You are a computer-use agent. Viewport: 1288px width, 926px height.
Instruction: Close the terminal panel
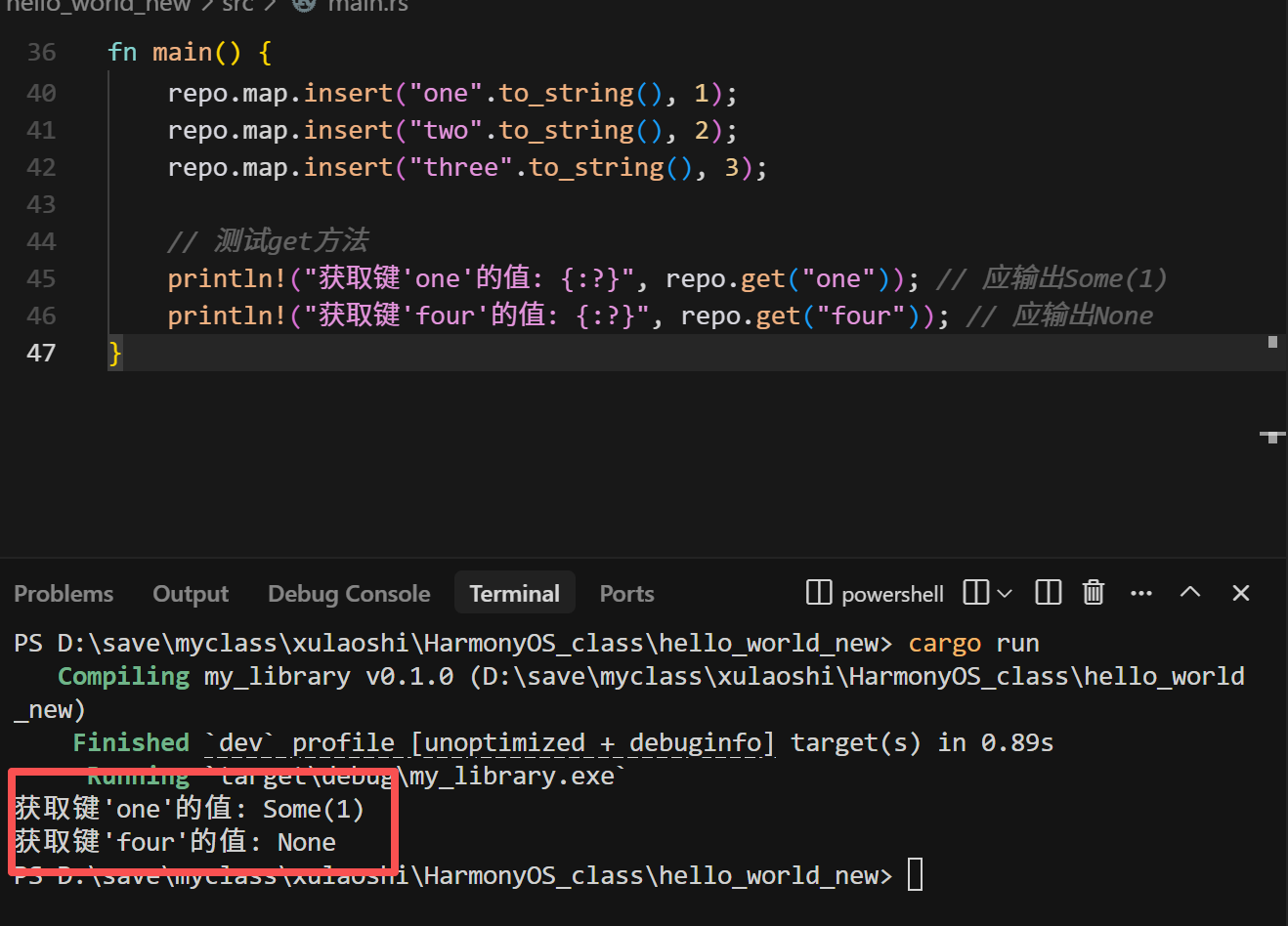coord(1241,593)
